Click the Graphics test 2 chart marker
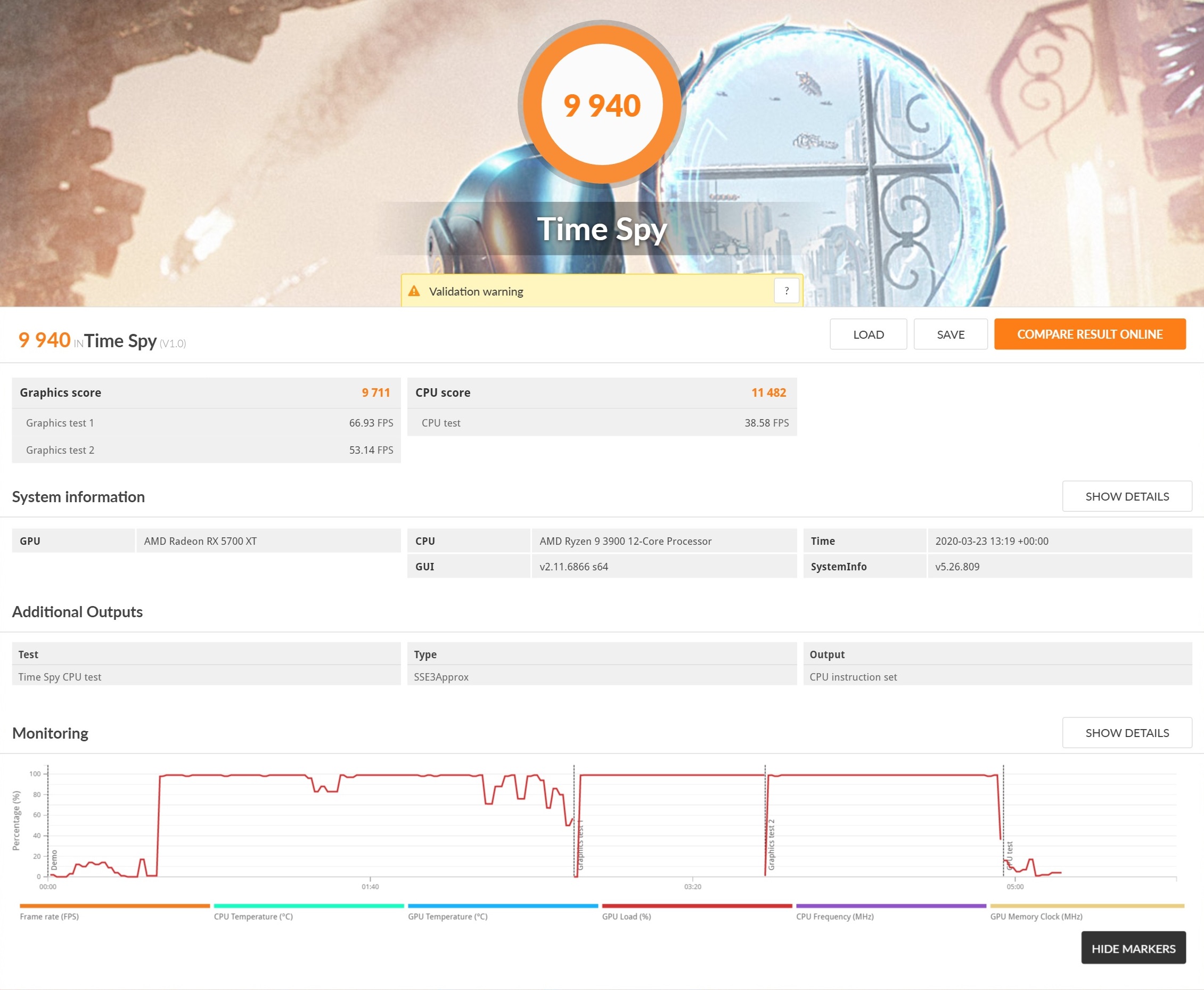 (771, 845)
